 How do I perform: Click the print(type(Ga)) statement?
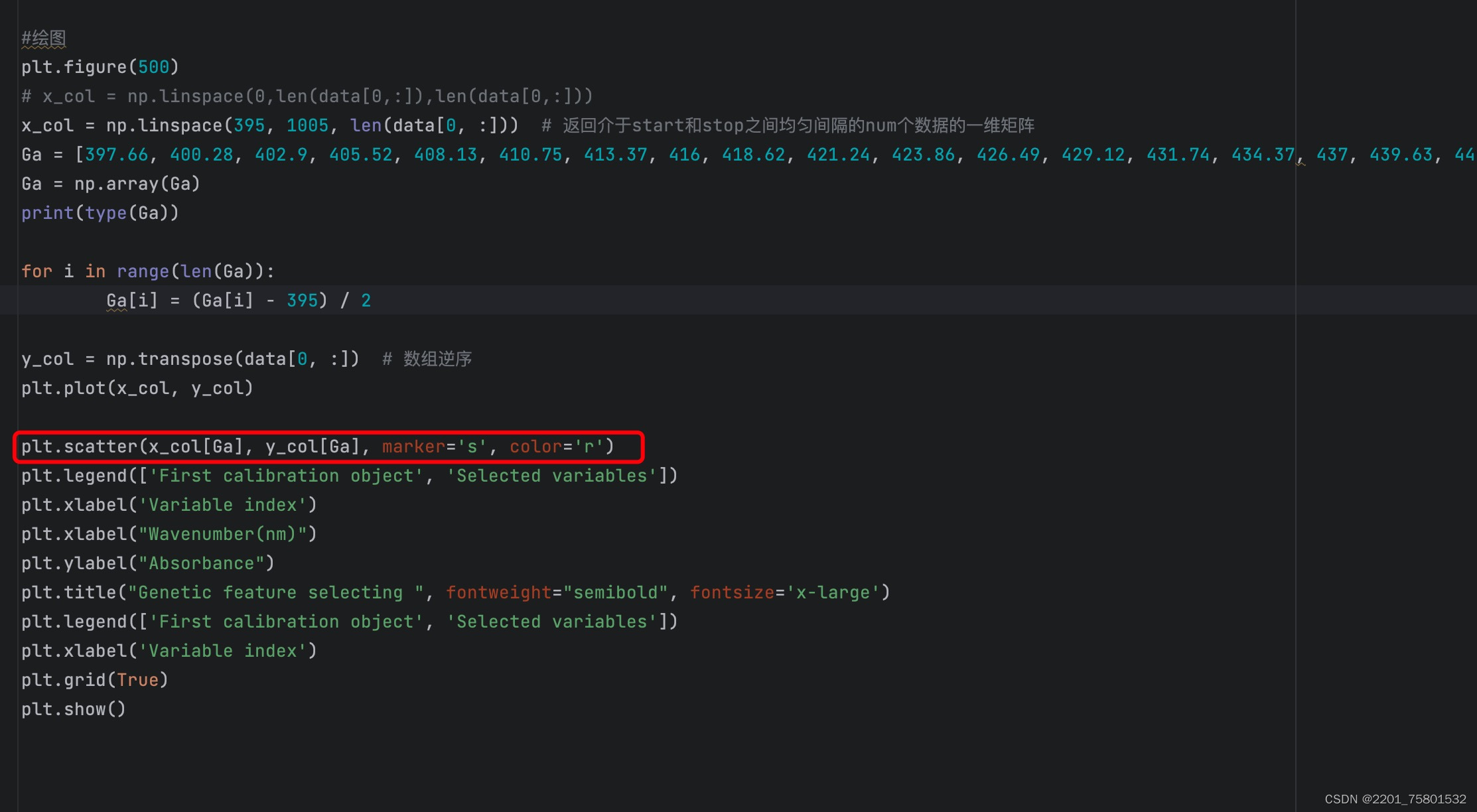(100, 213)
